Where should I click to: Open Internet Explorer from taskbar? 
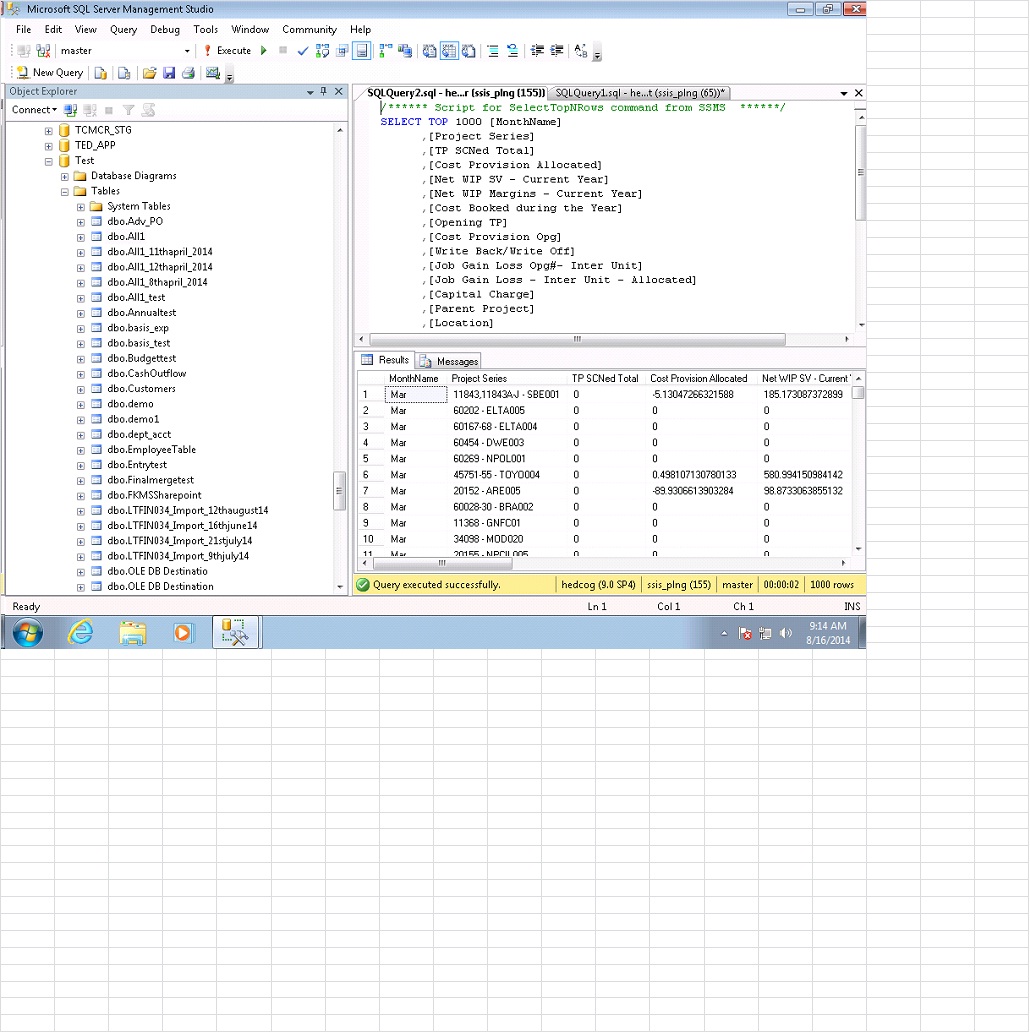pyautogui.click(x=80, y=632)
